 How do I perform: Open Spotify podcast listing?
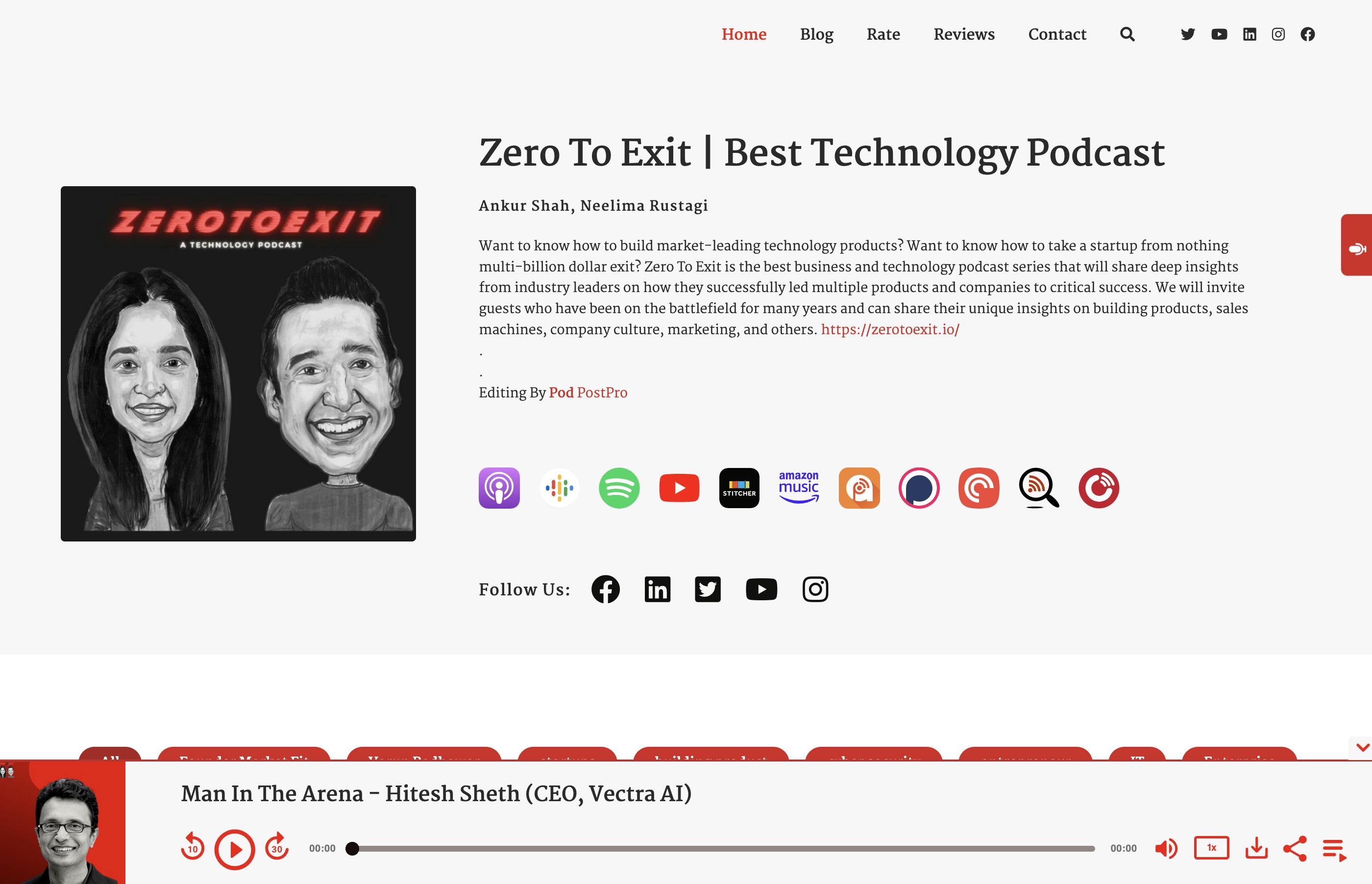point(618,487)
